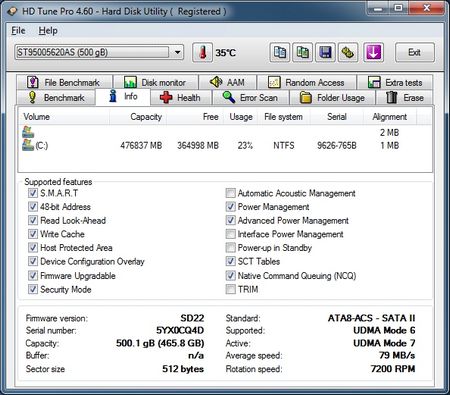Screen dimensions: 450x395
Task: Toggle the Advanced Power Management checkbox
Action: (230, 220)
